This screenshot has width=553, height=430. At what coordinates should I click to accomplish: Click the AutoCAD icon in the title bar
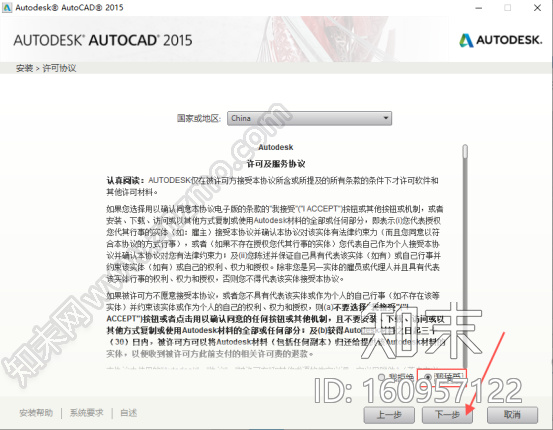[7, 7]
